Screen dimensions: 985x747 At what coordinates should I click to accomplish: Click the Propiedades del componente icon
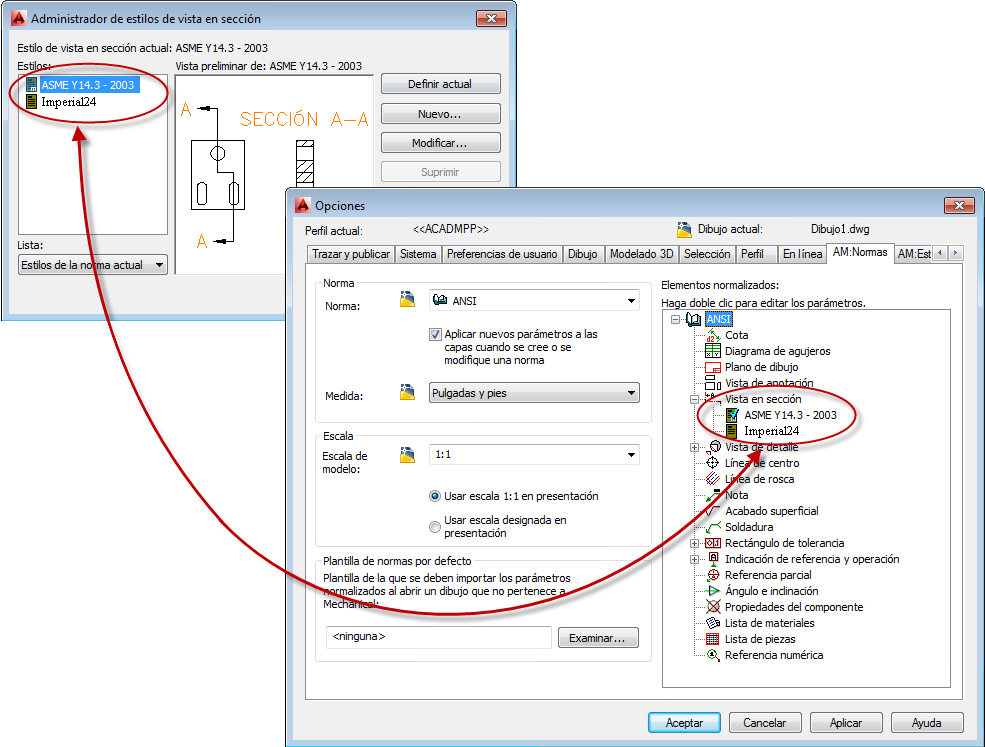(x=713, y=606)
